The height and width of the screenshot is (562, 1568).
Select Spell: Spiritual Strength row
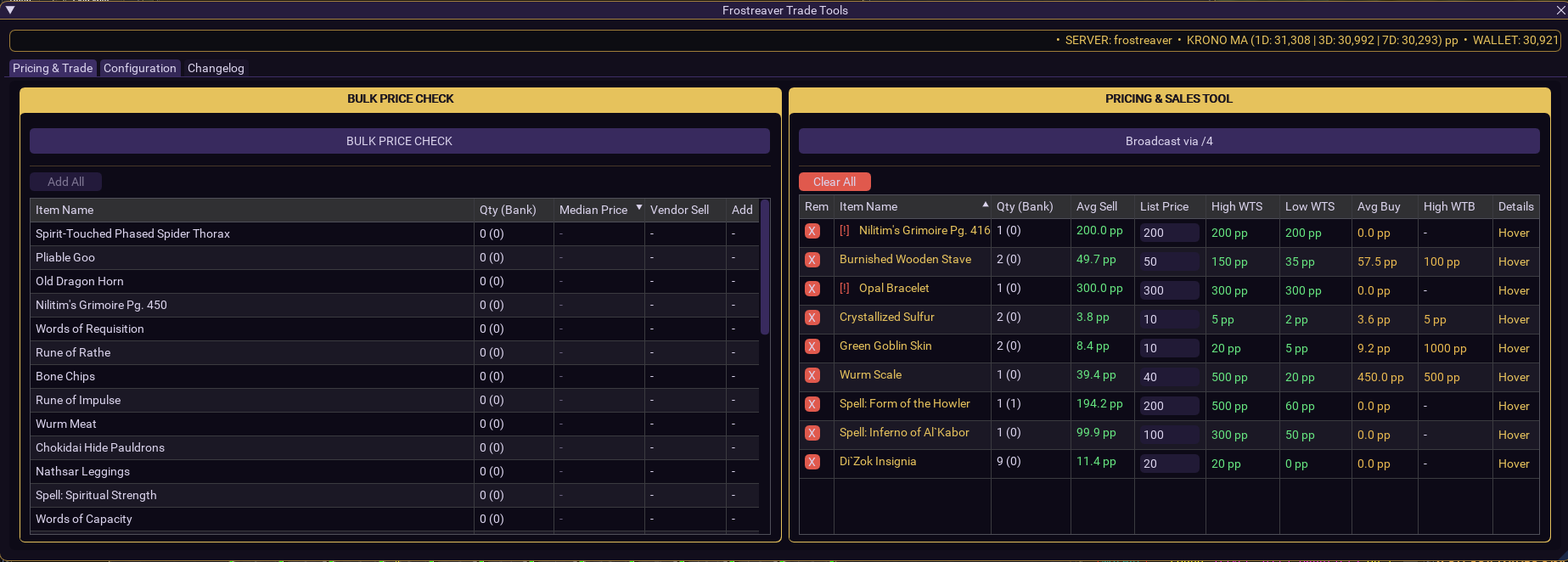click(395, 495)
